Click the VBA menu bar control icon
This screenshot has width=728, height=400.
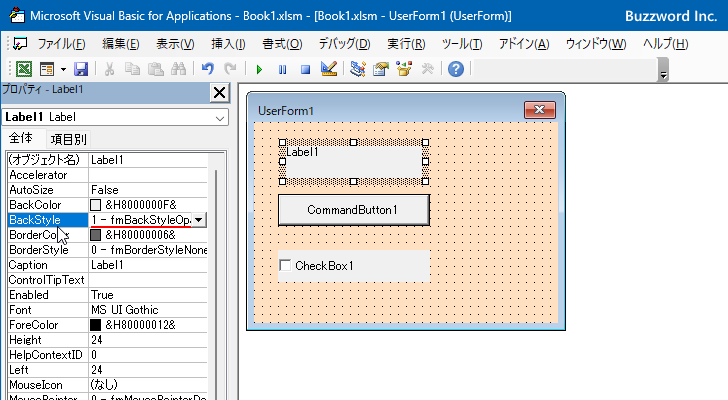[x=20, y=44]
